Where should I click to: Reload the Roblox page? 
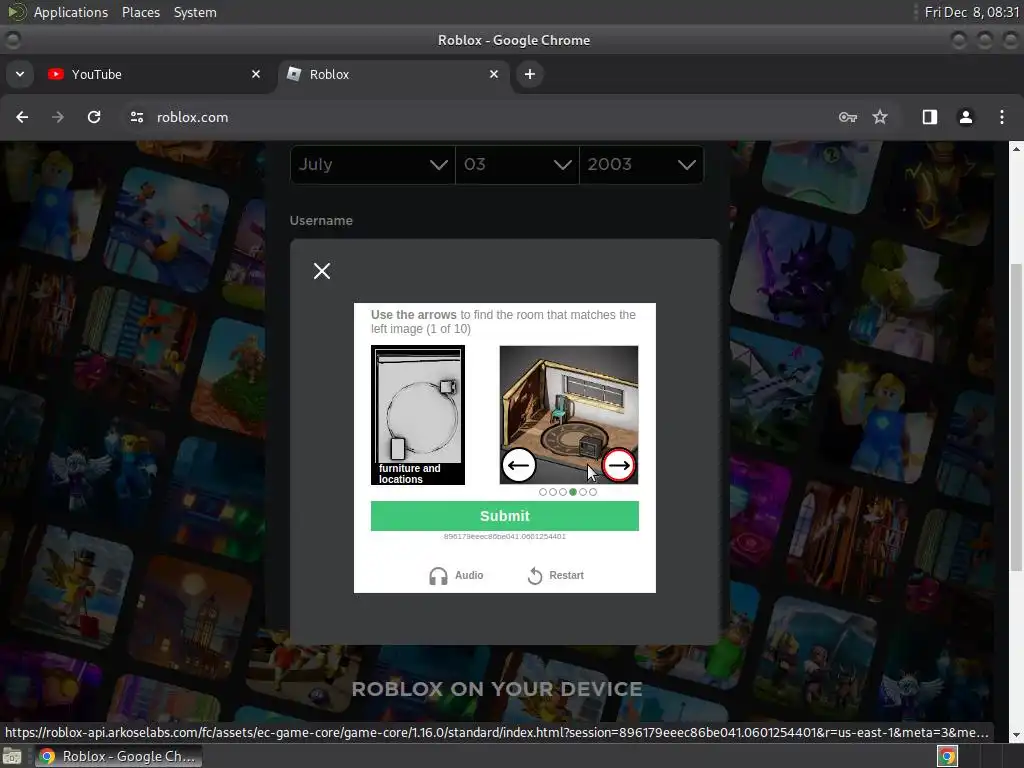[94, 117]
